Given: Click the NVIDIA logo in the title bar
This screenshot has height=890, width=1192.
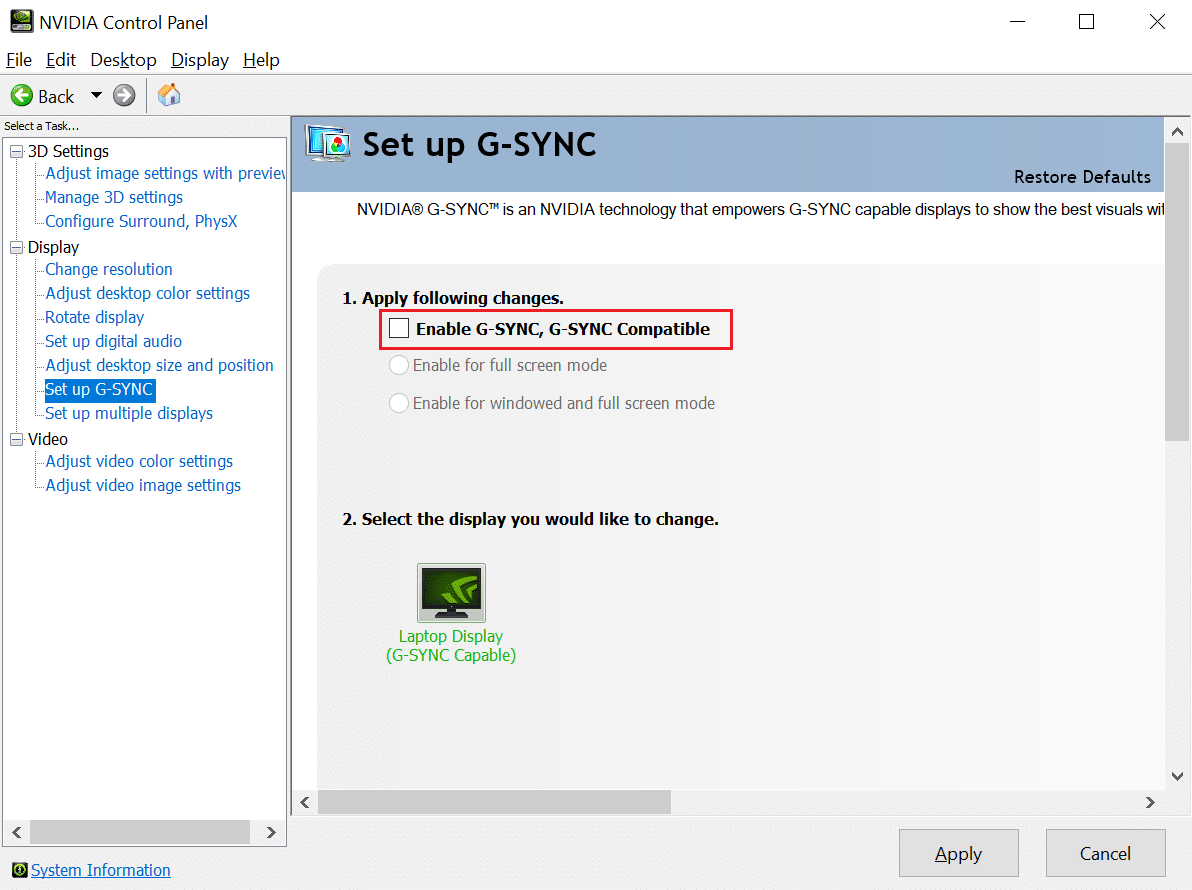Looking at the screenshot, I should [x=21, y=21].
